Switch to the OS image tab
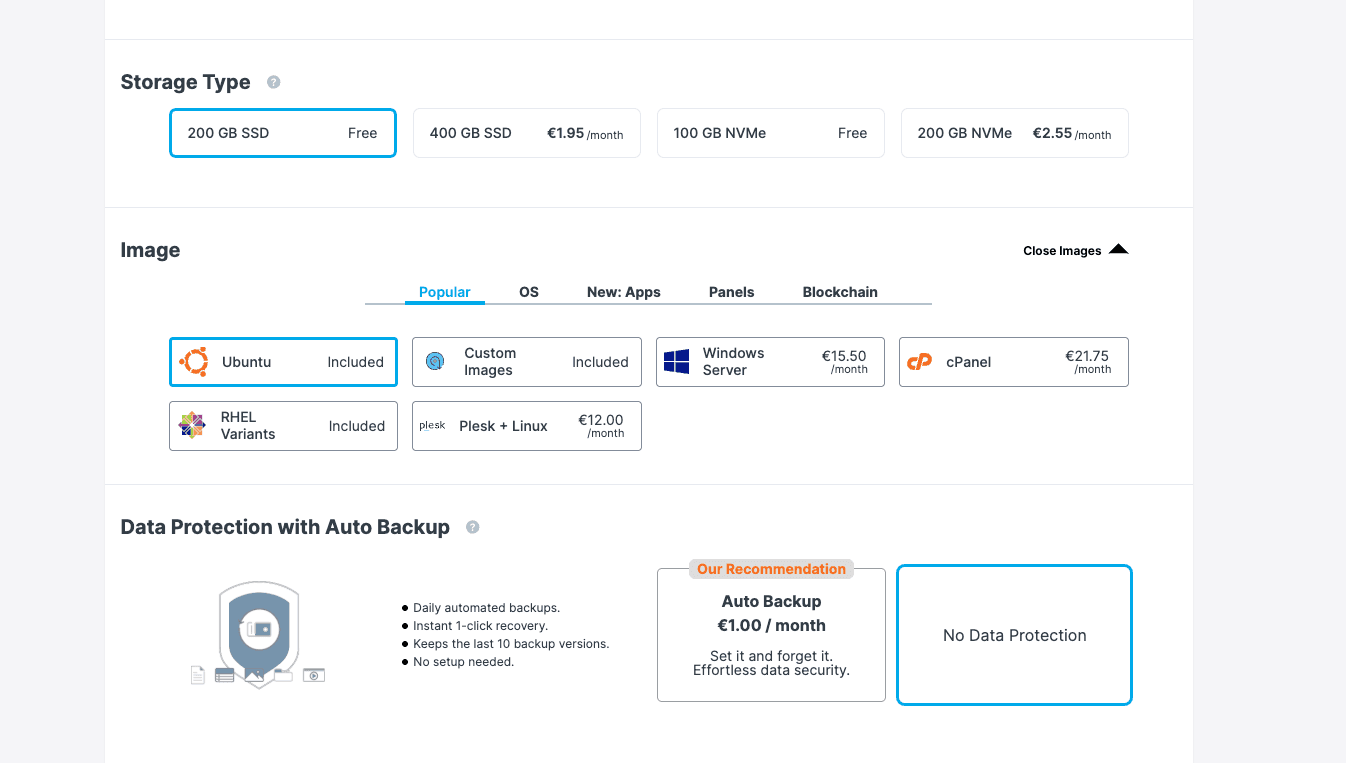 (529, 292)
